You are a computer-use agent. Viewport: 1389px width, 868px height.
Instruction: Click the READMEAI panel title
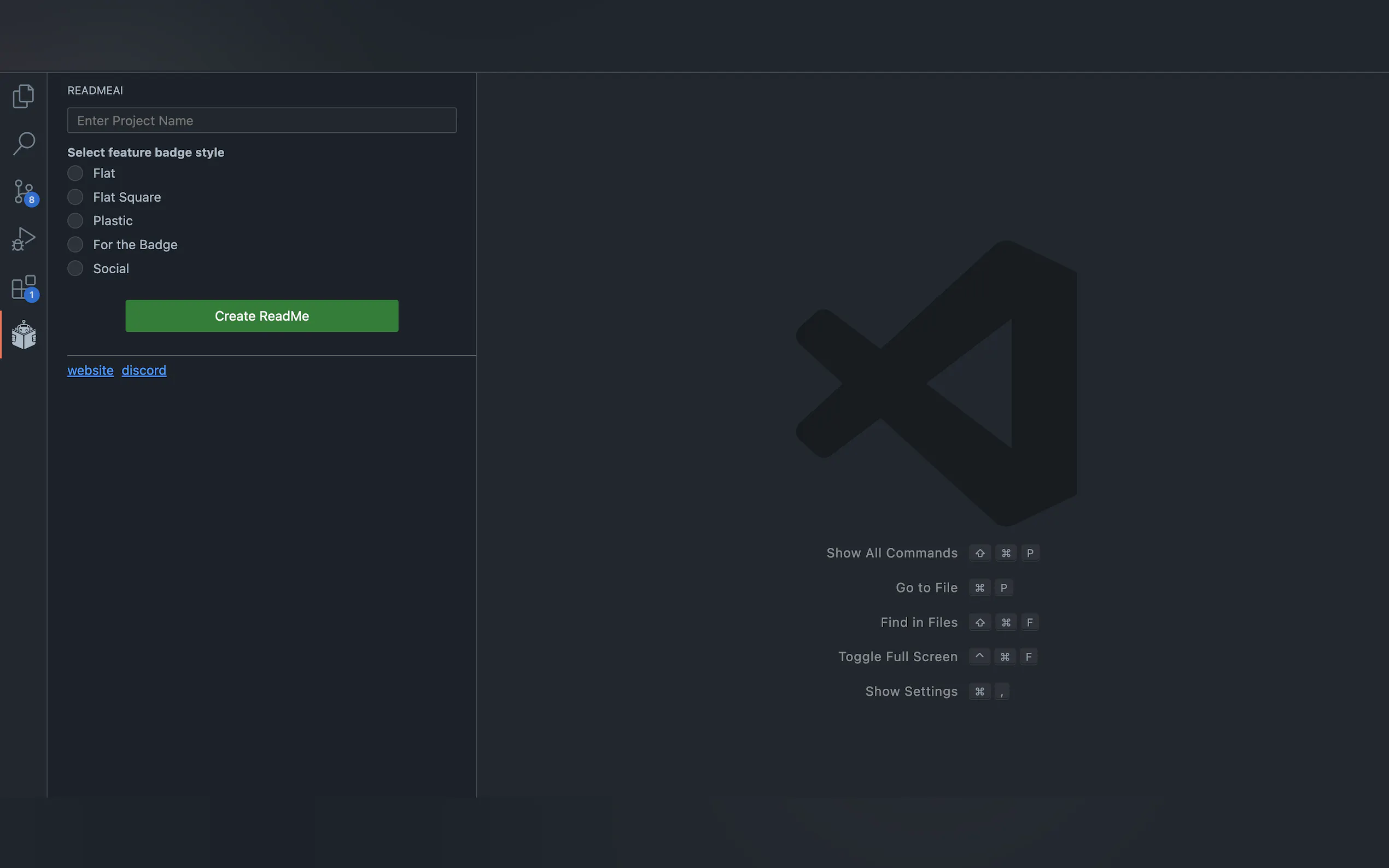pyautogui.click(x=95, y=90)
